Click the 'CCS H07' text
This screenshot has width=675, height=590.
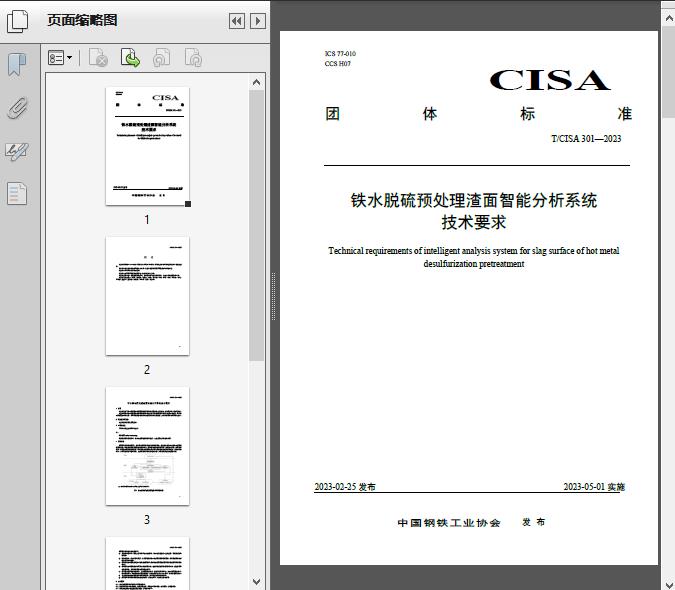[x=338, y=64]
